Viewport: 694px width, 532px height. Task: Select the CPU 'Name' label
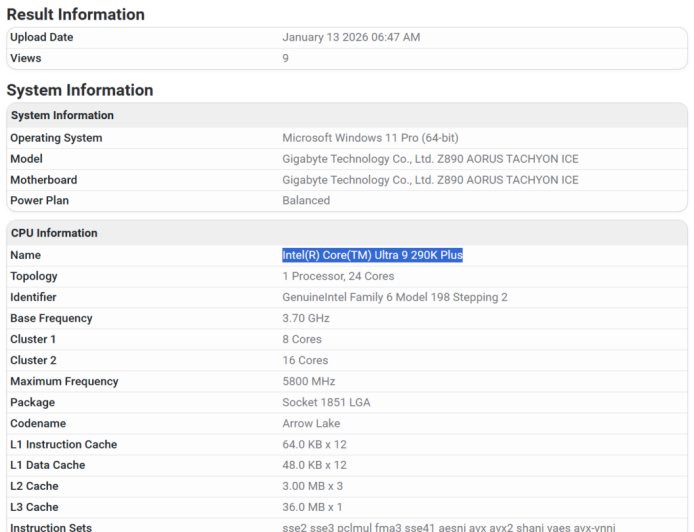[26, 255]
